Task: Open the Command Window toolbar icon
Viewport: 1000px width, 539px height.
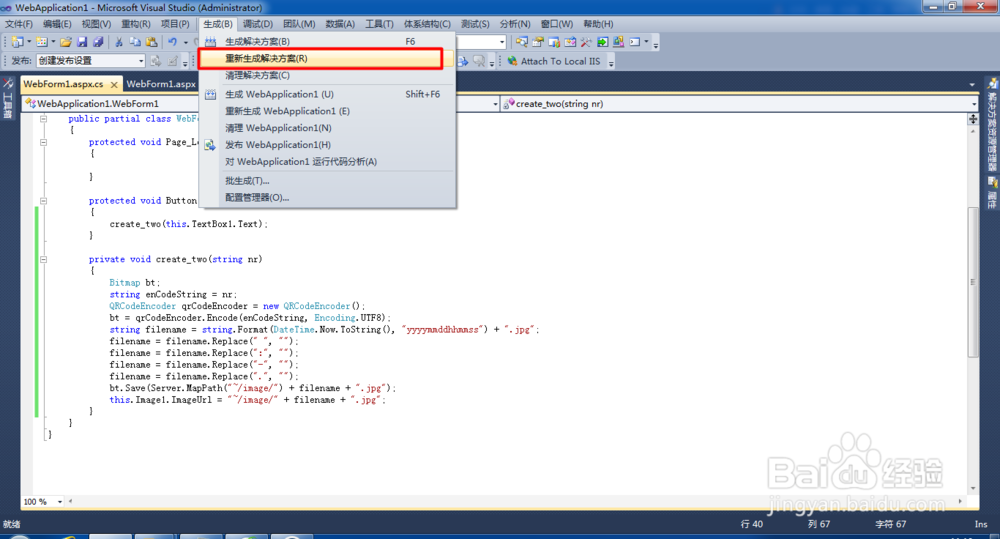Action: pyautogui.click(x=635, y=42)
